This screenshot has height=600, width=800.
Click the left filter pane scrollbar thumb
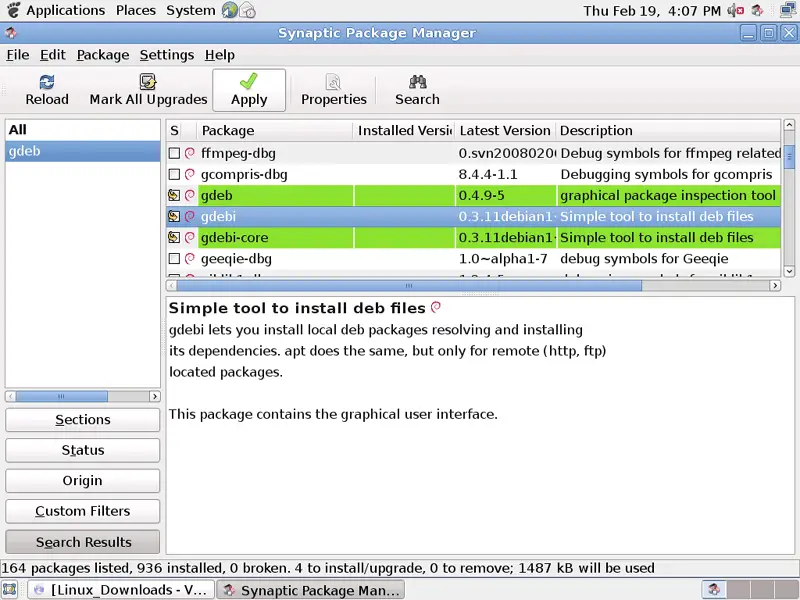click(x=61, y=396)
